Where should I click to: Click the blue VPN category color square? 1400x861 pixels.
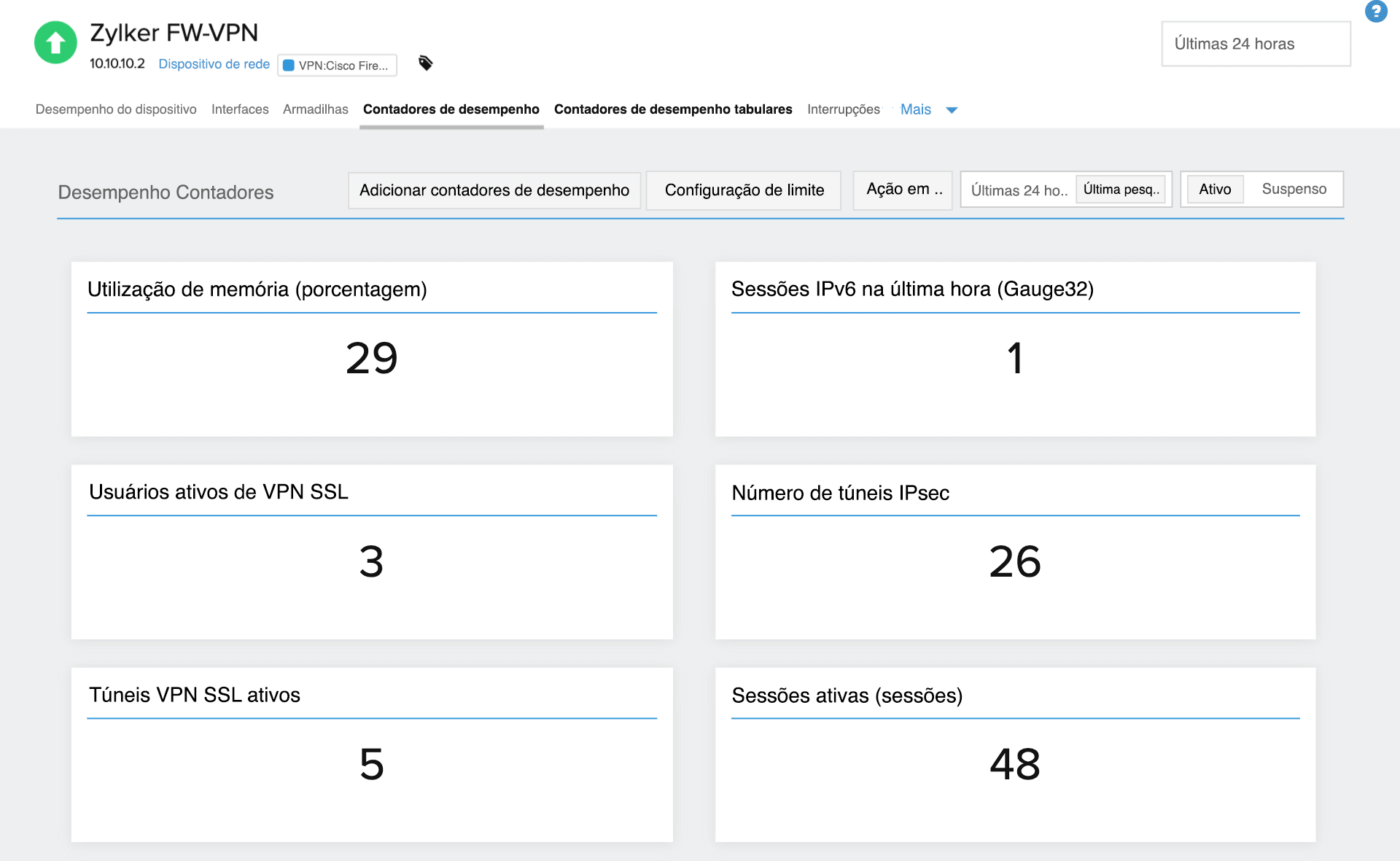(289, 65)
